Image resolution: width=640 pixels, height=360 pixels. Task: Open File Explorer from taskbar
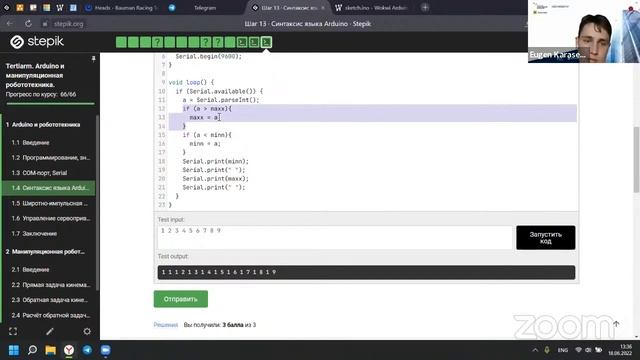pos(51,350)
